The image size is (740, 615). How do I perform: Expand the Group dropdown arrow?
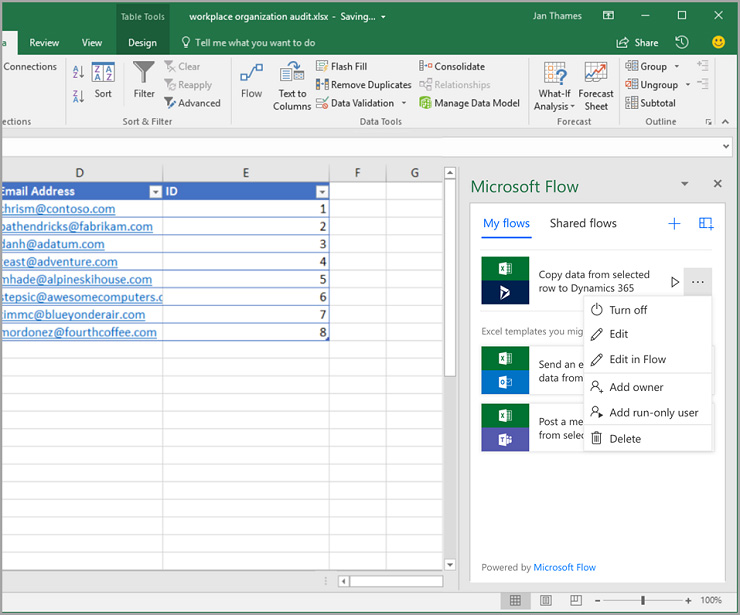pos(677,67)
